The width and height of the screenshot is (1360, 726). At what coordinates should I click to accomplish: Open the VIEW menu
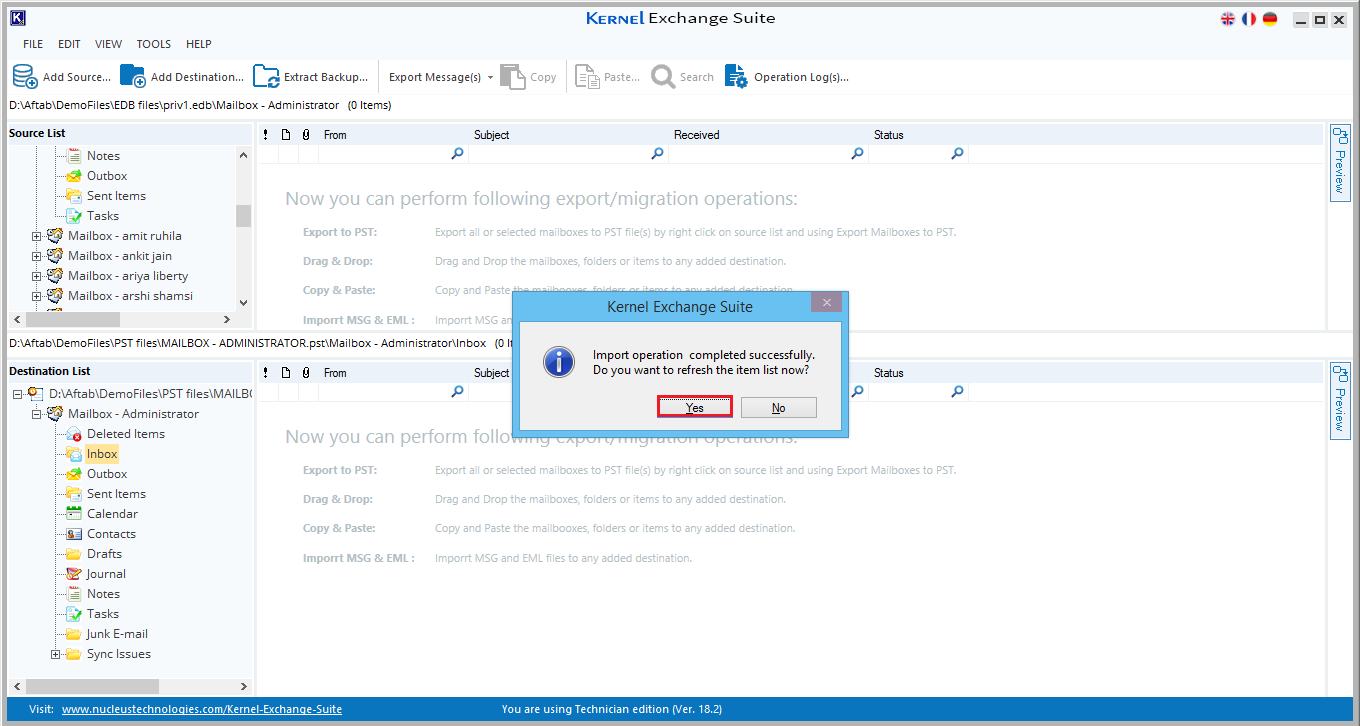pos(108,44)
